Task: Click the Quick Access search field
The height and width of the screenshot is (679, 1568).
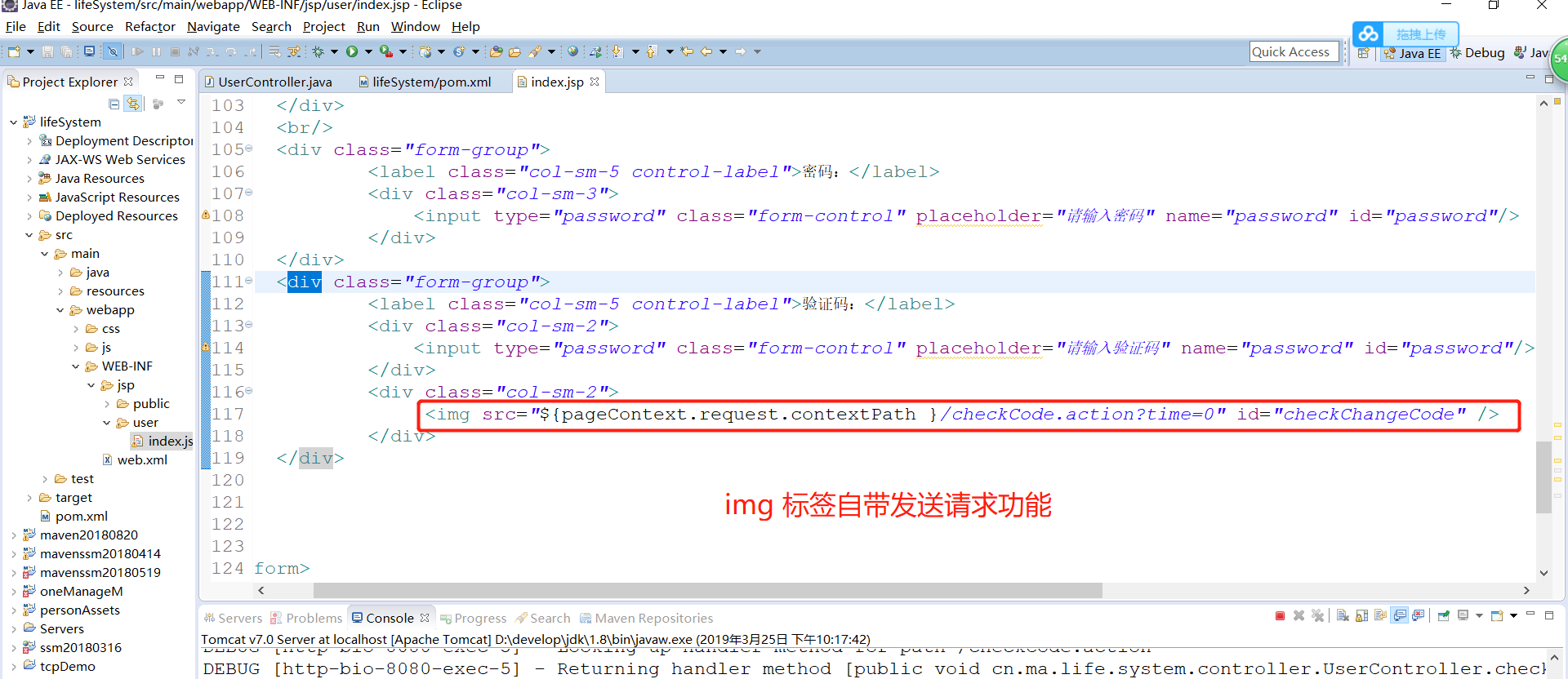Action: tap(1294, 51)
